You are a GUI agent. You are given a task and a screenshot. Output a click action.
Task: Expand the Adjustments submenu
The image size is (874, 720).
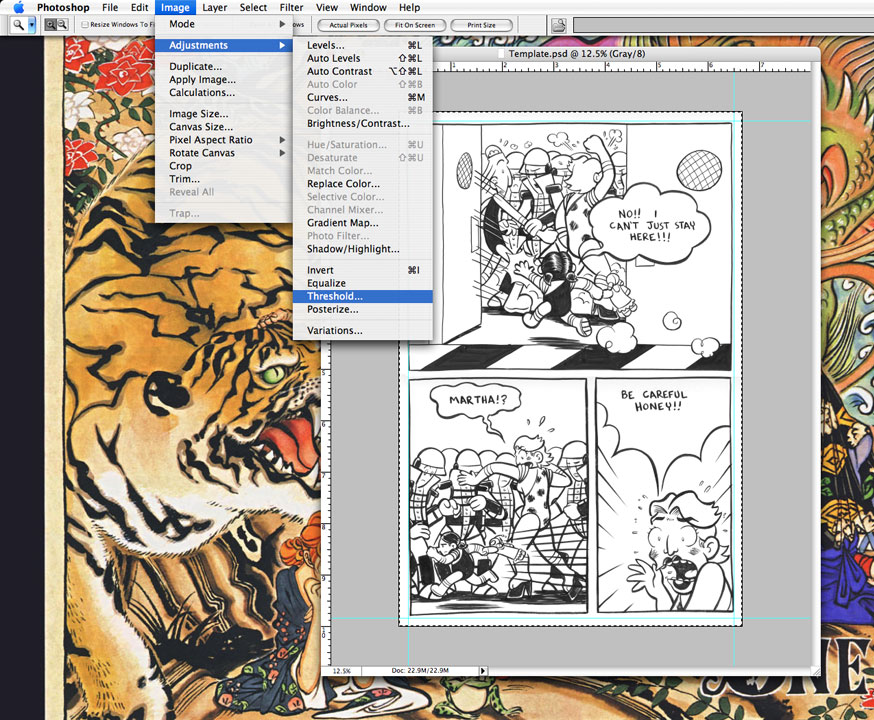tap(224, 45)
